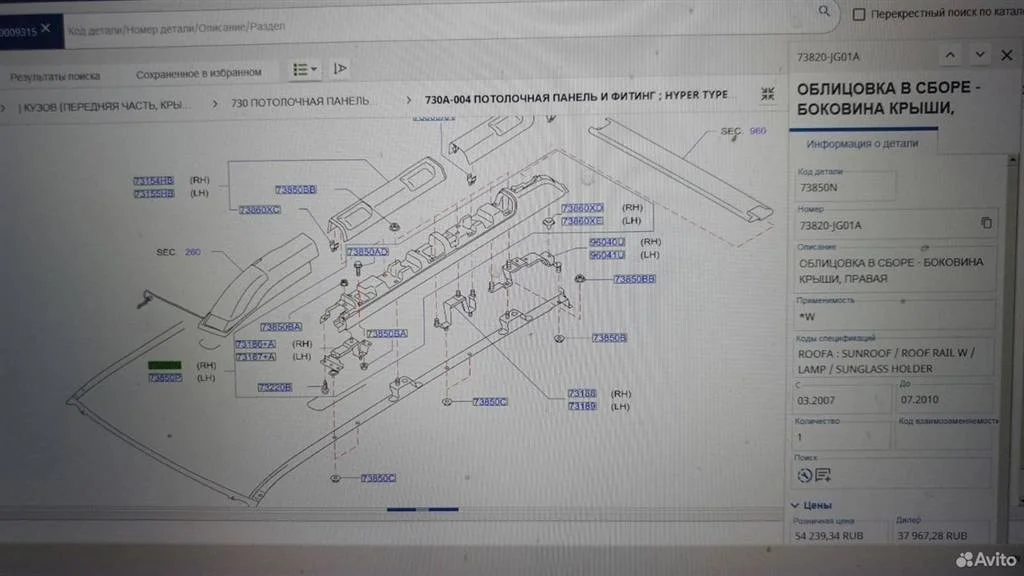The height and width of the screenshot is (576, 1024).
Task: Go to next part with down arrow
Action: 980,54
